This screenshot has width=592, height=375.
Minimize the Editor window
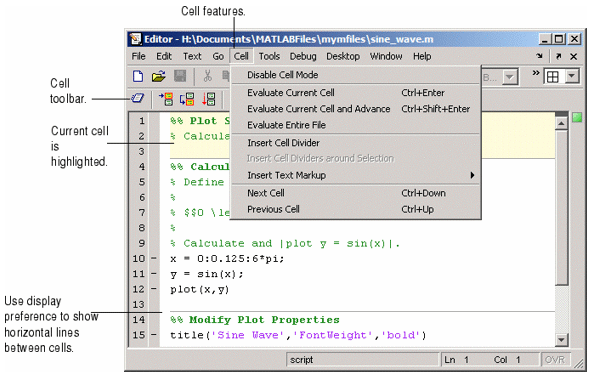[x=545, y=39]
